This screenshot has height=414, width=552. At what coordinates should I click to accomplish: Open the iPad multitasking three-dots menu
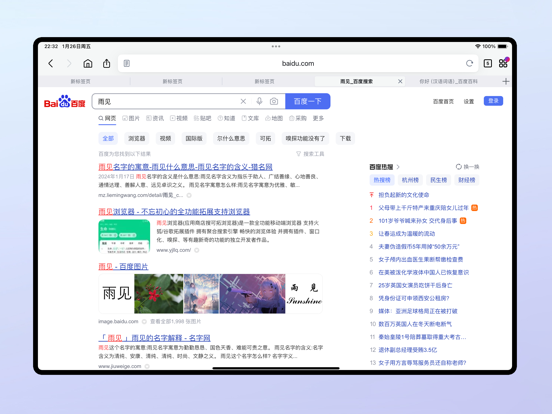click(276, 46)
